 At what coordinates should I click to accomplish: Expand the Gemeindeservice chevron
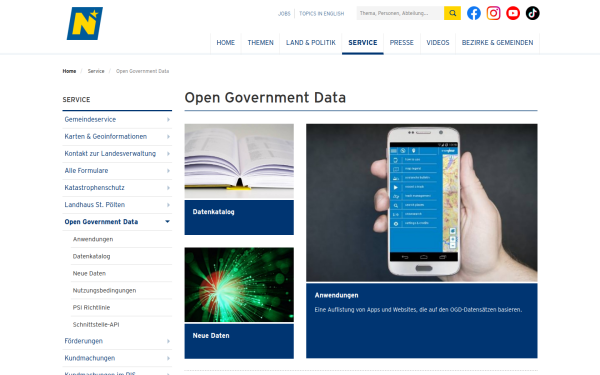tap(168, 120)
